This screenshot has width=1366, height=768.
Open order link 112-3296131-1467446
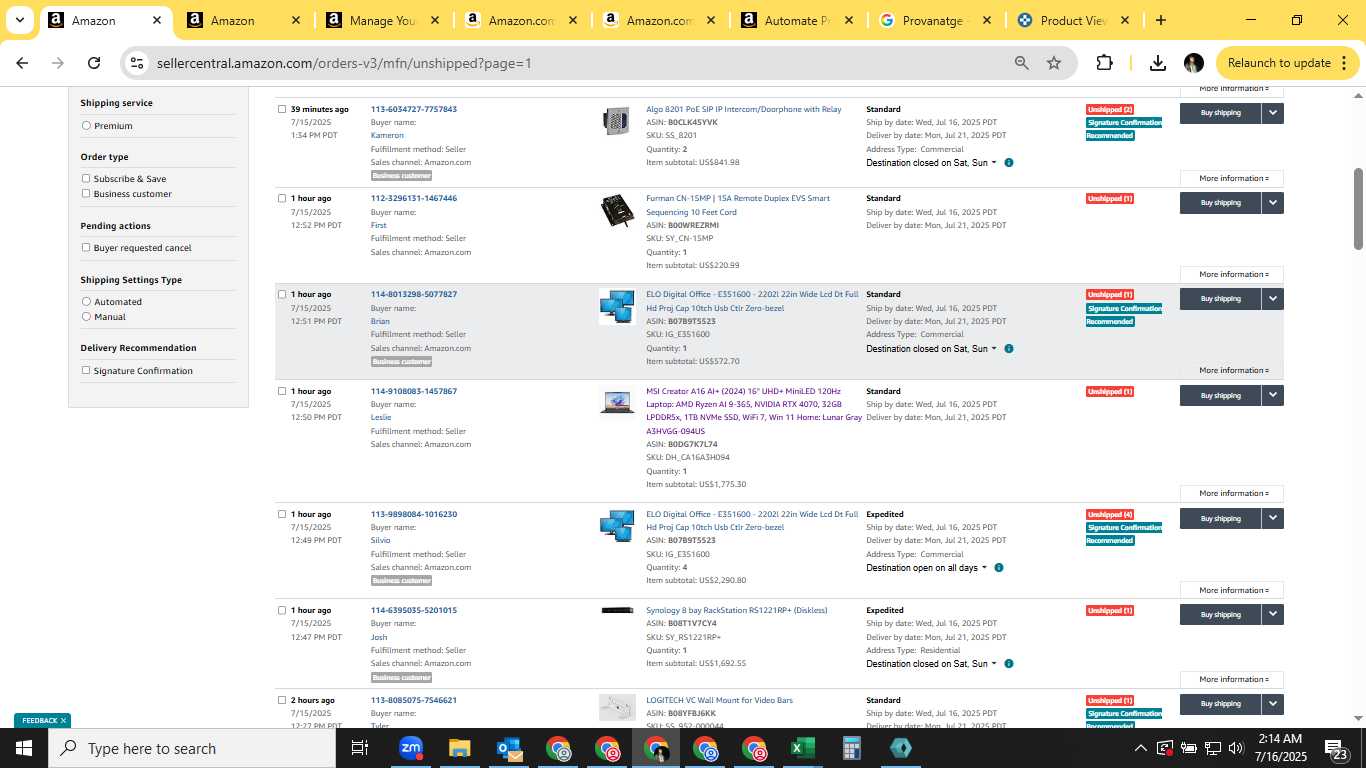click(414, 198)
